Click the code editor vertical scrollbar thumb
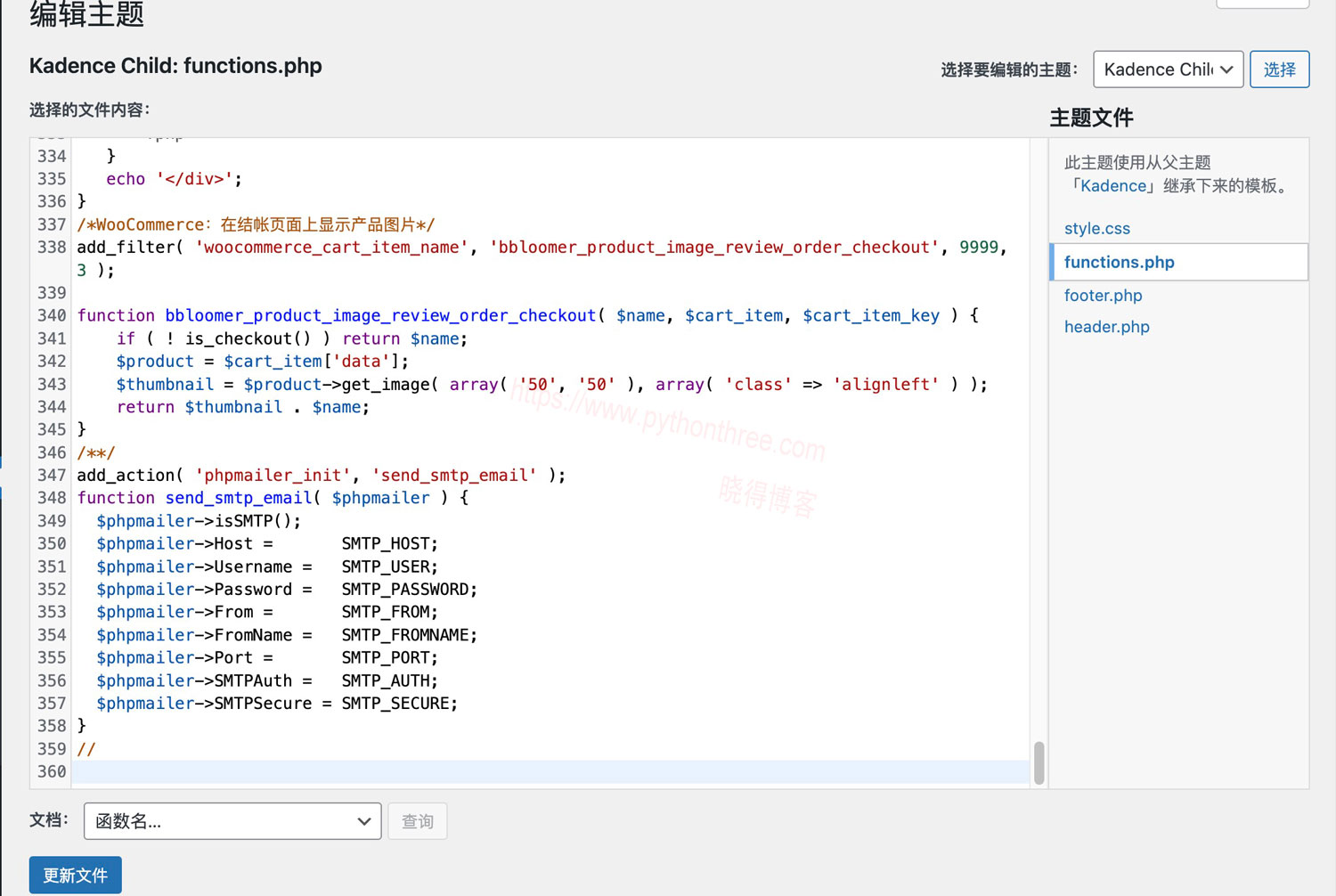This screenshot has height=896, width=1336. [1039, 763]
